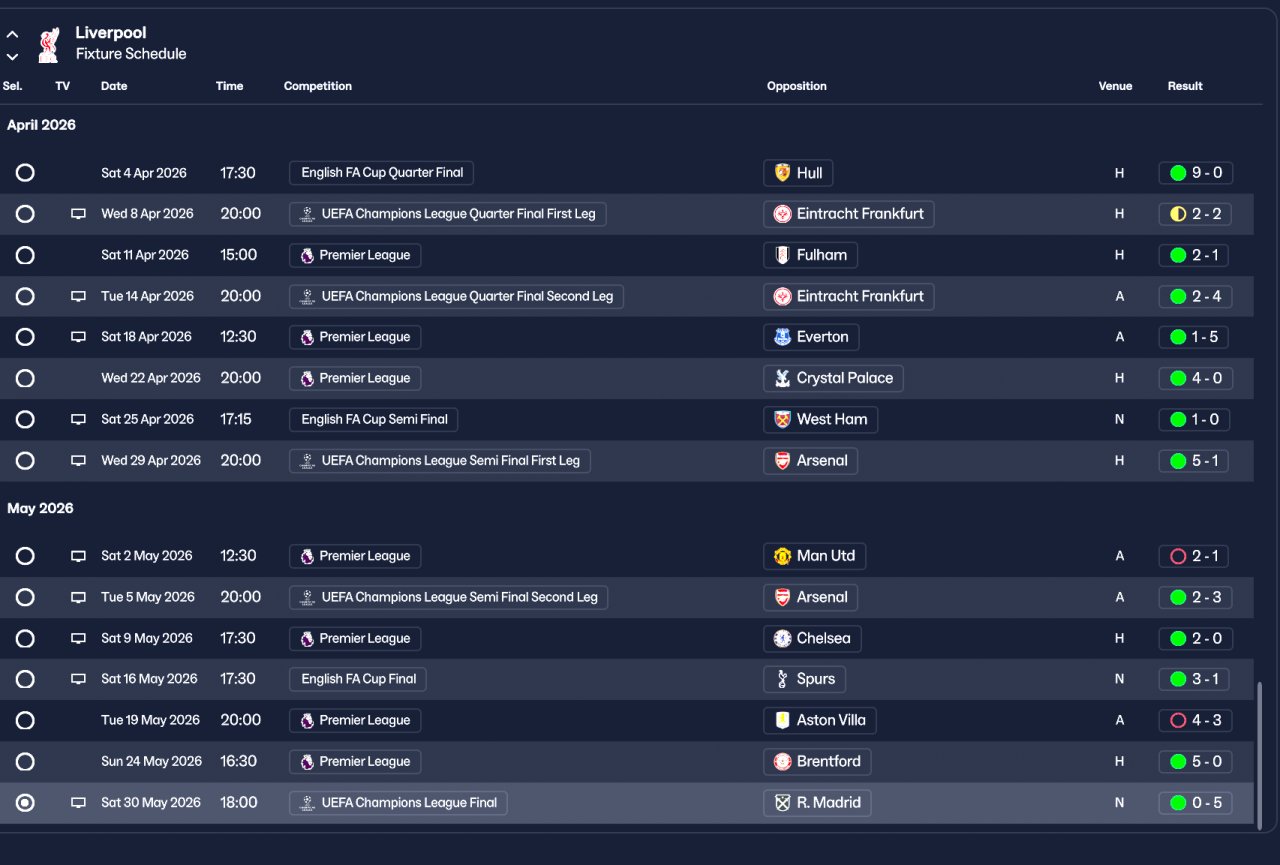Sort by the Result column header
Viewport: 1280px width, 865px height.
pyautogui.click(x=1185, y=86)
